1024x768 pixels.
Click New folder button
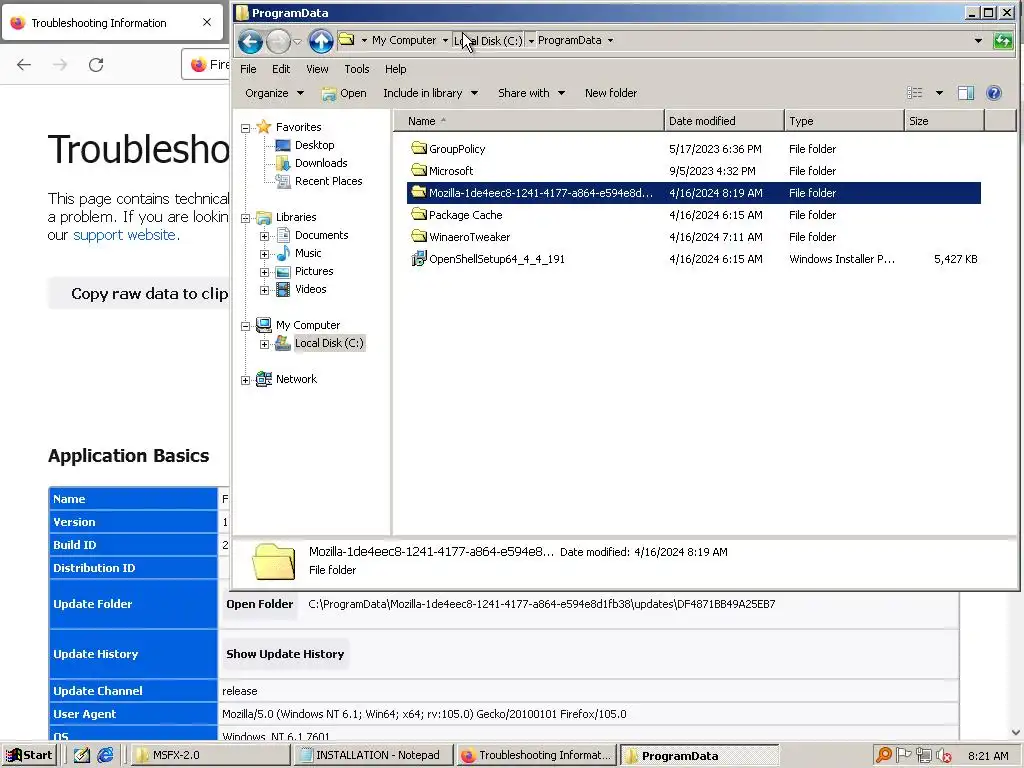click(x=611, y=93)
